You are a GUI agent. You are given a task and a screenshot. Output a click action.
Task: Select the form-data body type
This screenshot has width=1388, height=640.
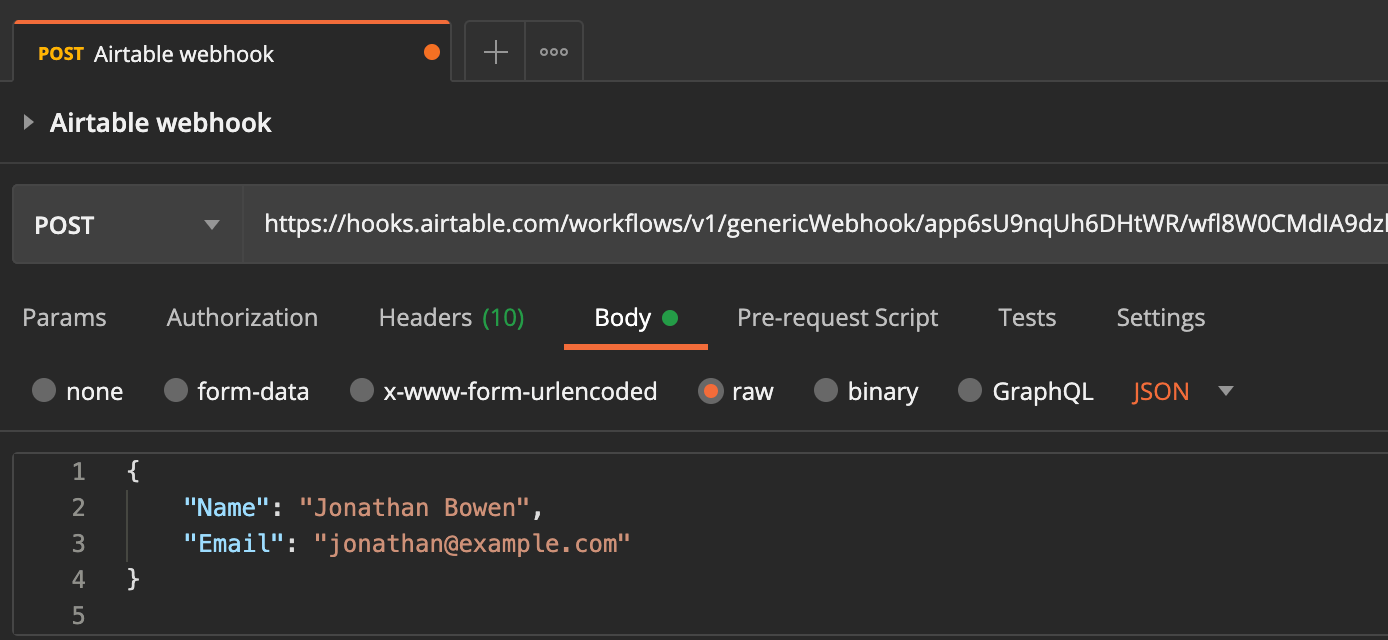coord(237,392)
